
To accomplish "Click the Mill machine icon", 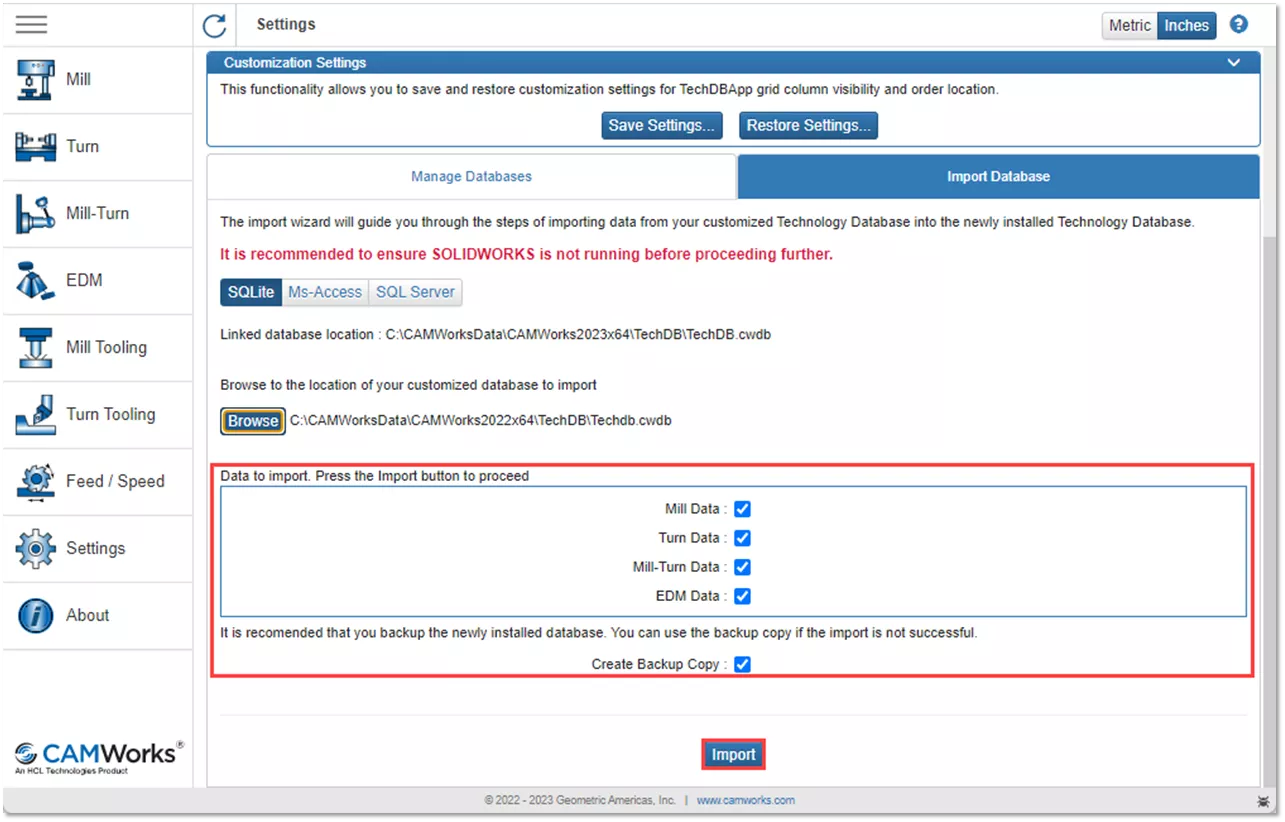I will coord(35,79).
